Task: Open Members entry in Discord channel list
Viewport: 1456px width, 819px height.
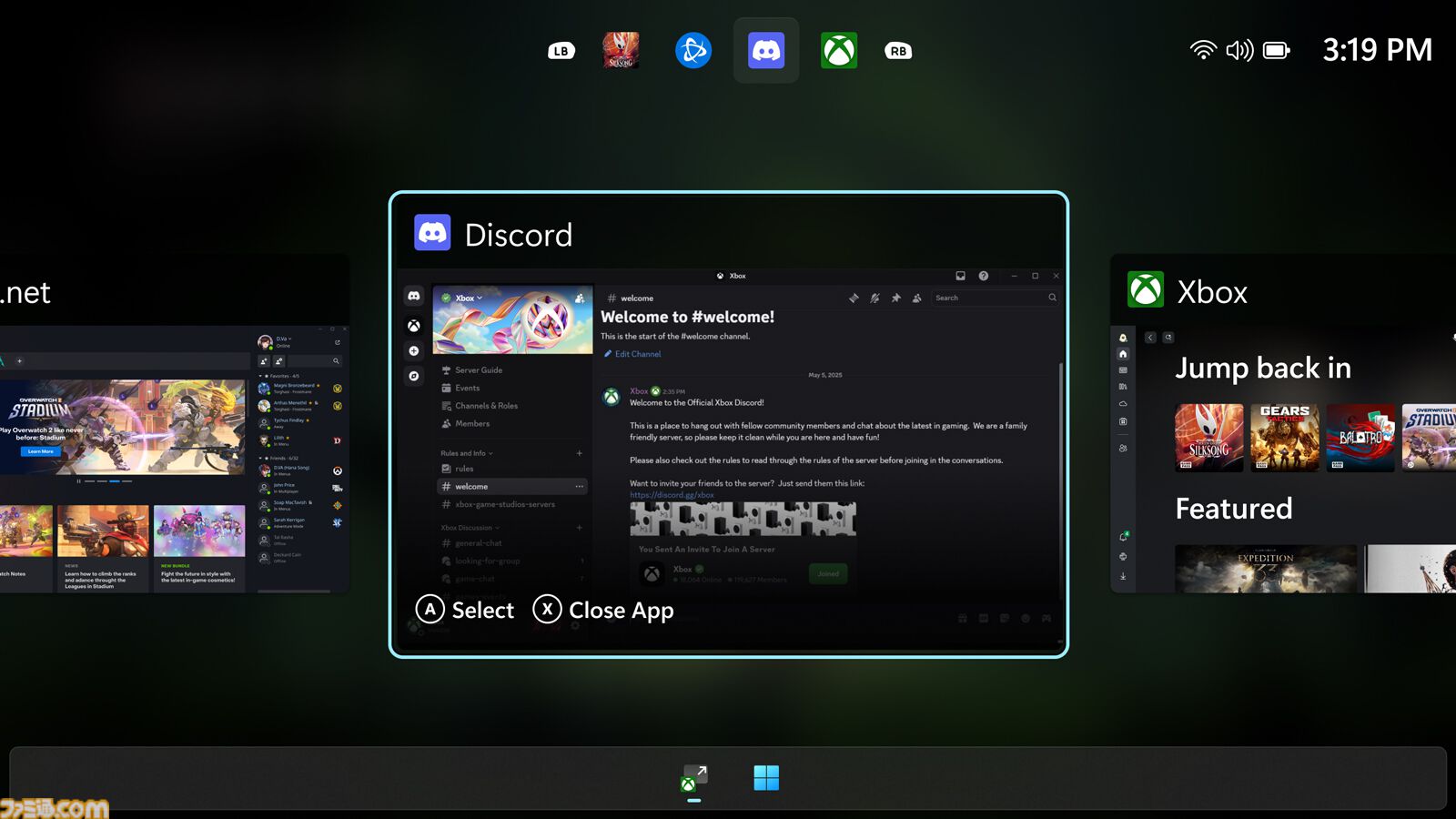Action: pos(466,423)
